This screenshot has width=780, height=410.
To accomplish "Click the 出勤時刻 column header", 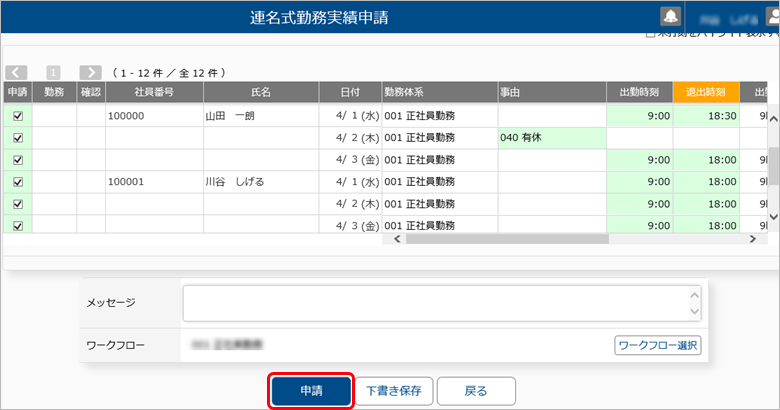I will click(x=640, y=92).
